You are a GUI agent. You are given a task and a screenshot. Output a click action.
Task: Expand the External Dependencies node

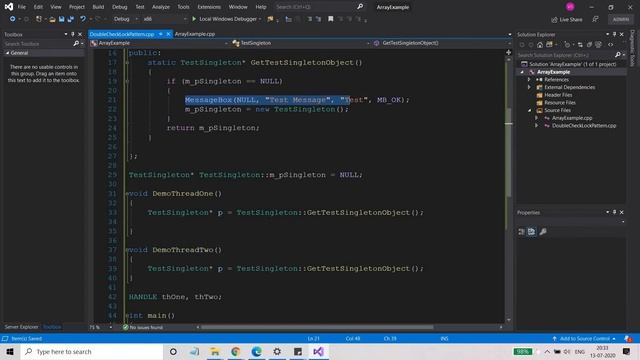point(529,87)
